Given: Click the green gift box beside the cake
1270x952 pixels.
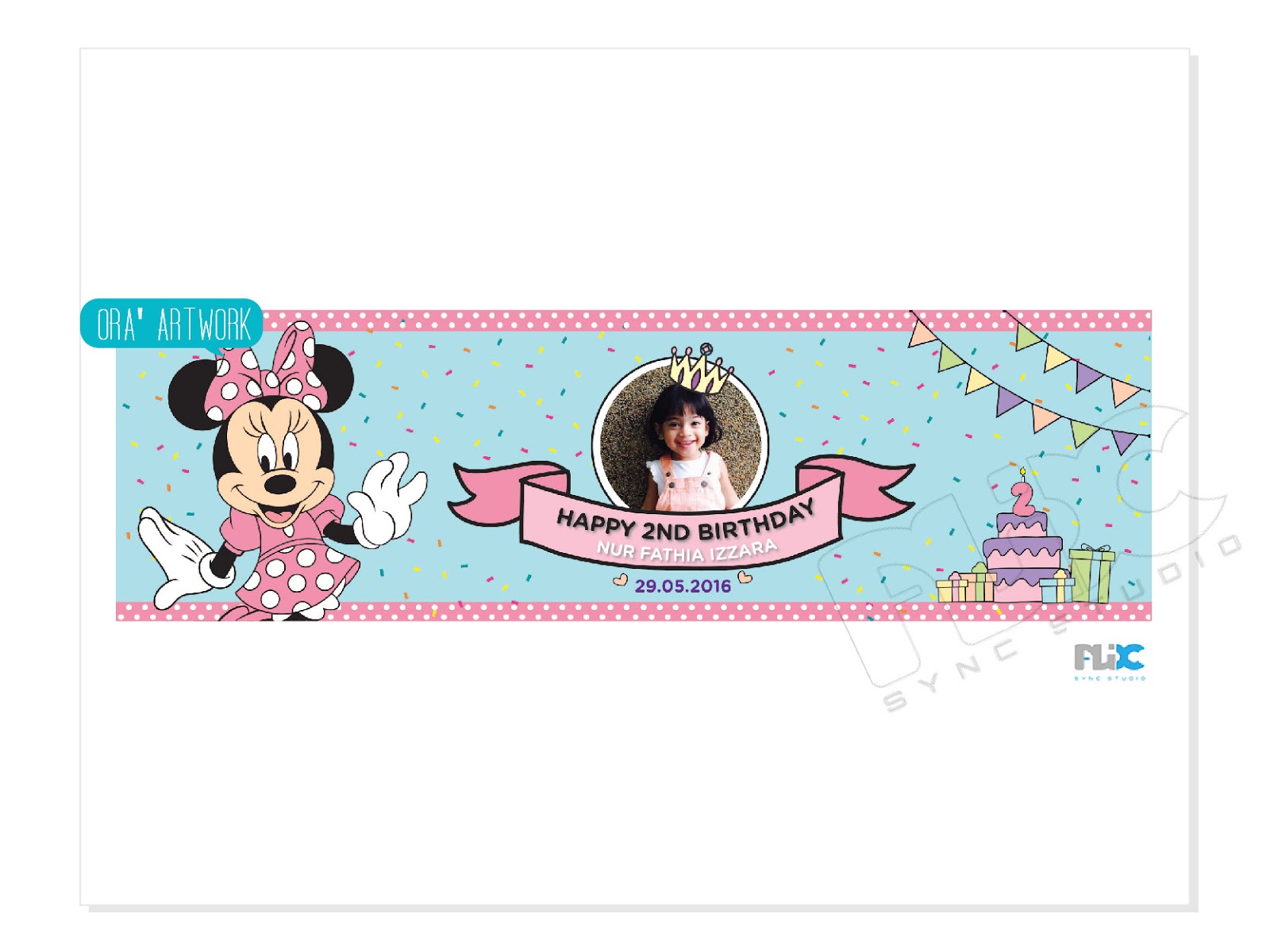Looking at the screenshot, I should [1092, 573].
